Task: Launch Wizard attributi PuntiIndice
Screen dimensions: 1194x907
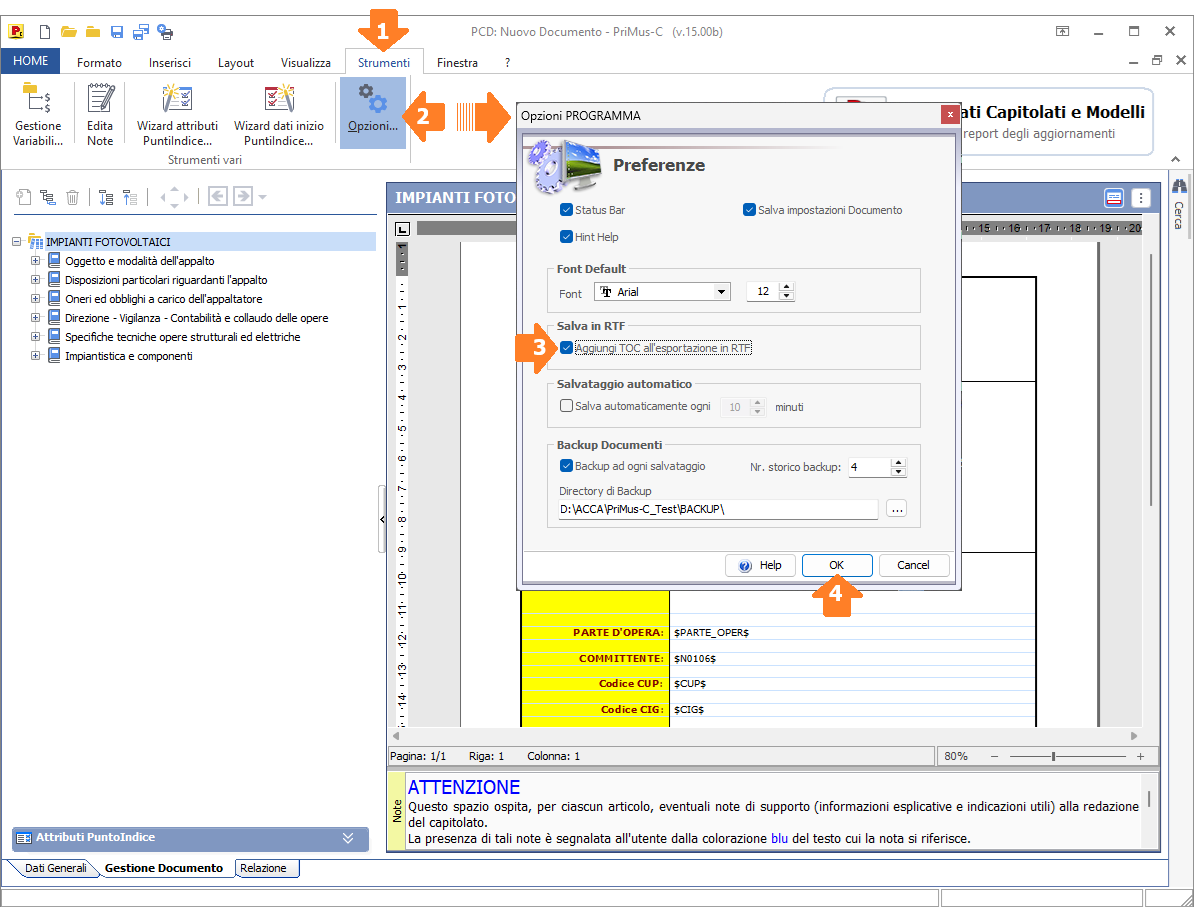Action: 177,114
